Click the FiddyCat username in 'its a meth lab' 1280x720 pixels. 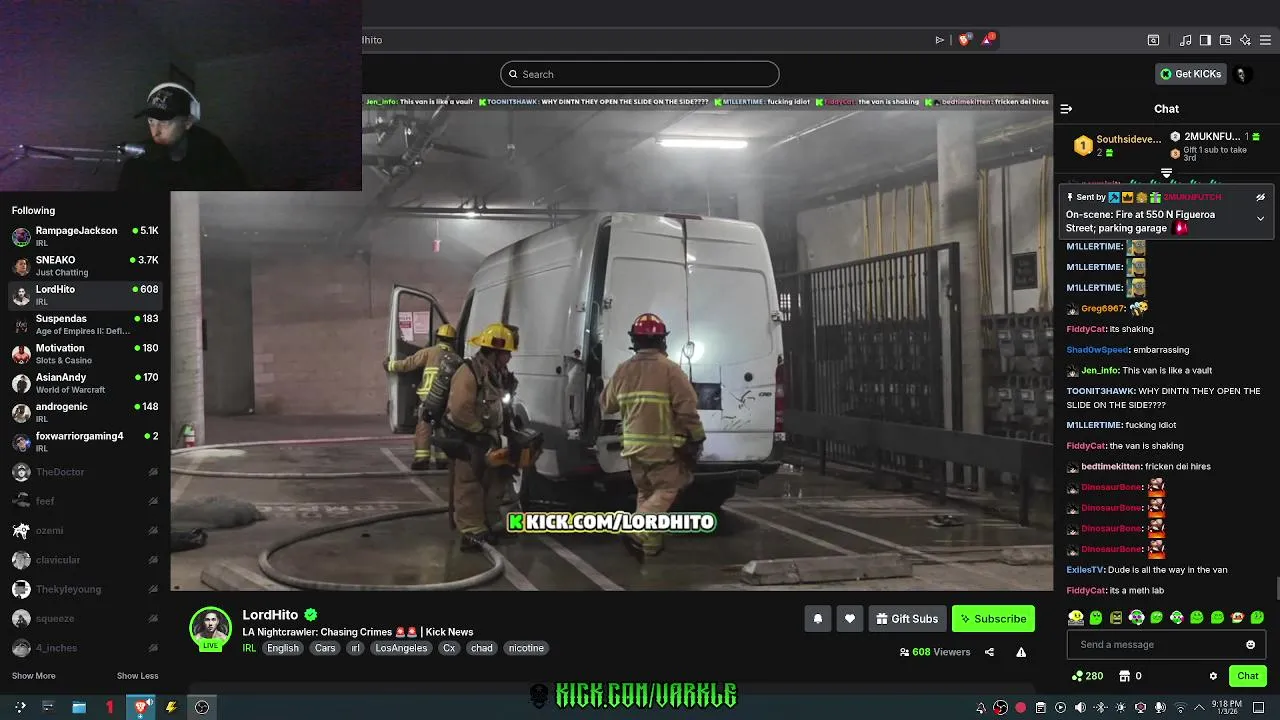(1086, 591)
